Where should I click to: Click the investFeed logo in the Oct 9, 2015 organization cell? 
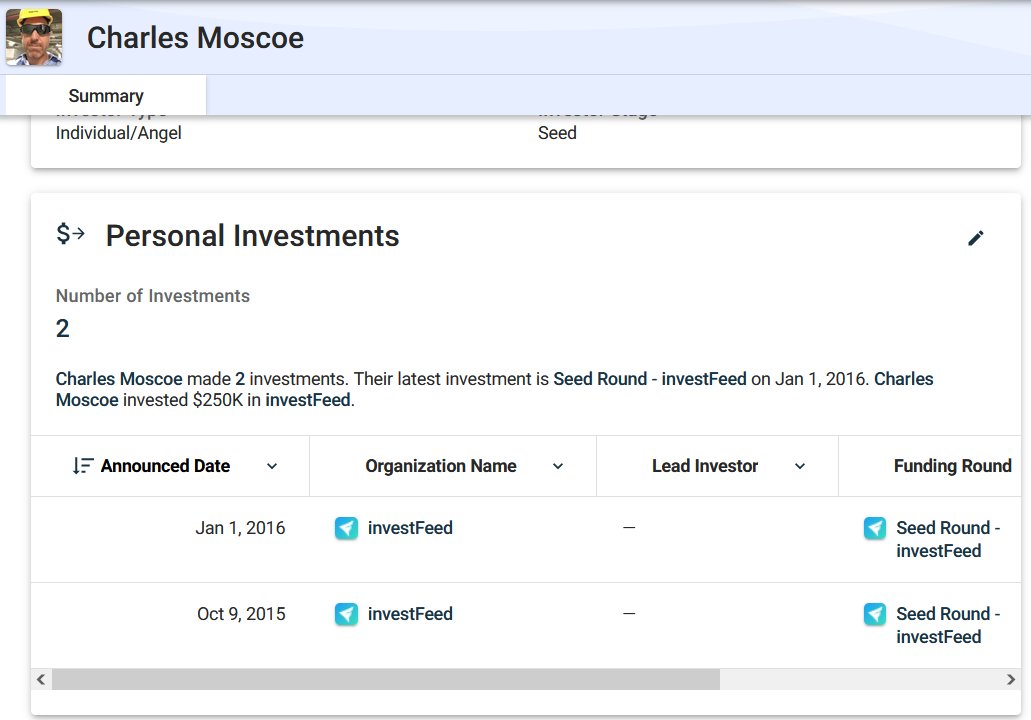point(347,614)
